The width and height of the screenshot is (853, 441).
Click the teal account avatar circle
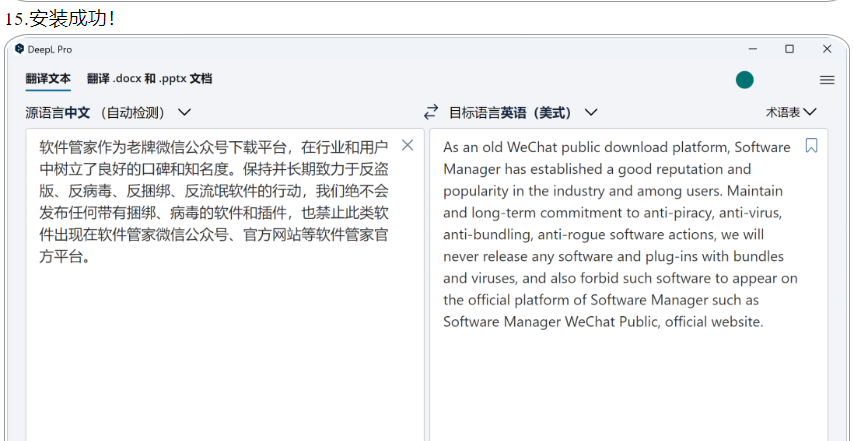[x=744, y=80]
